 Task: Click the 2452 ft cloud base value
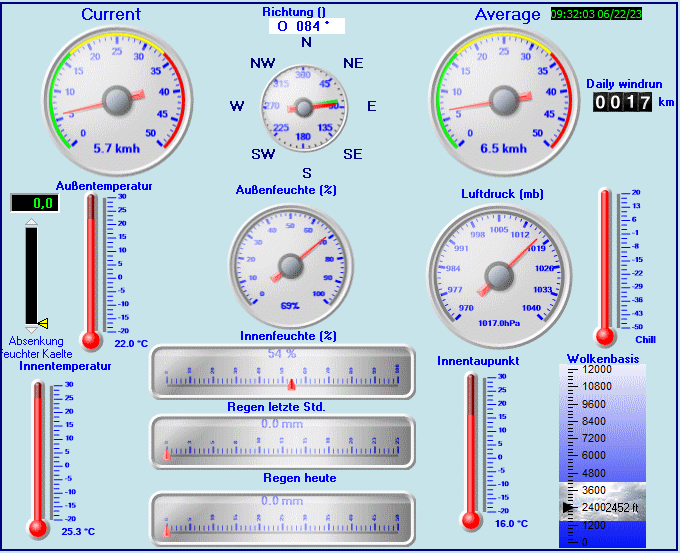tap(623, 507)
